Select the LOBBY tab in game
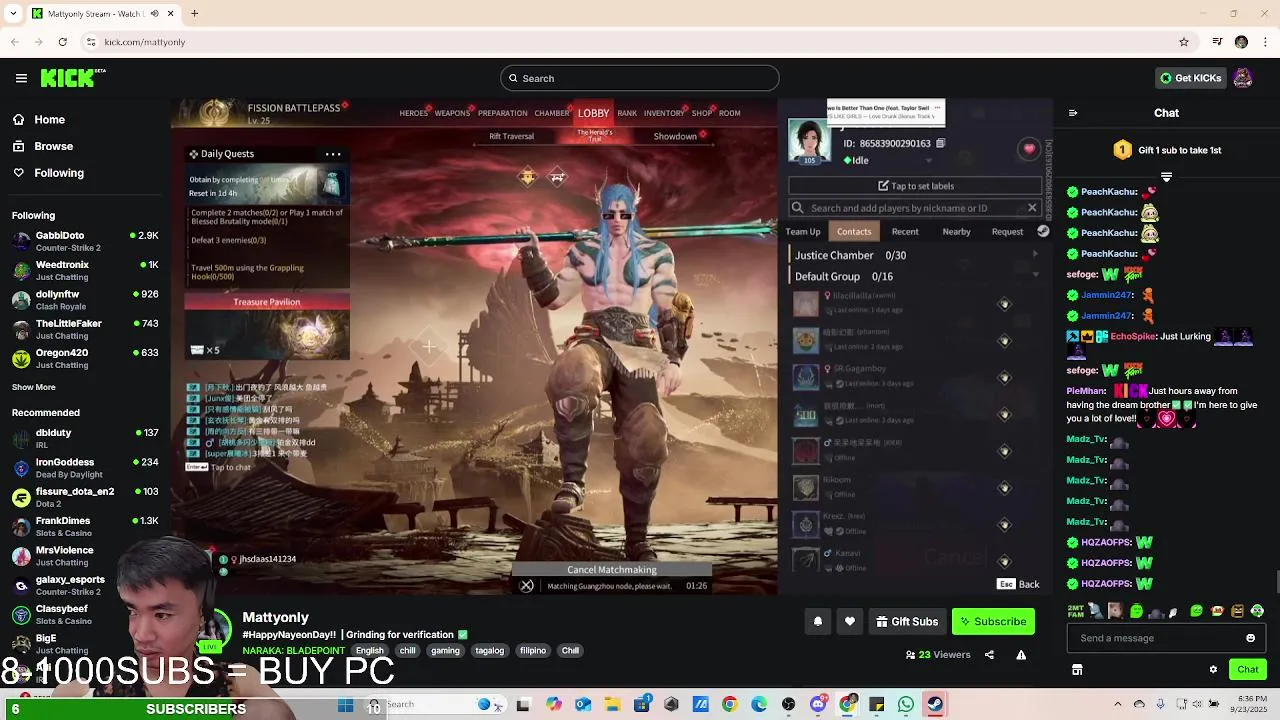Image resolution: width=1280 pixels, height=720 pixels. point(593,113)
